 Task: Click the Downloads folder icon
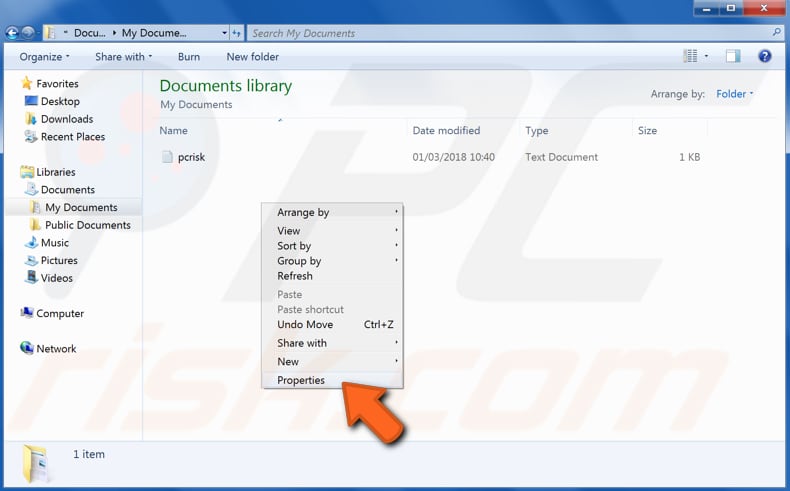pyautogui.click(x=31, y=119)
